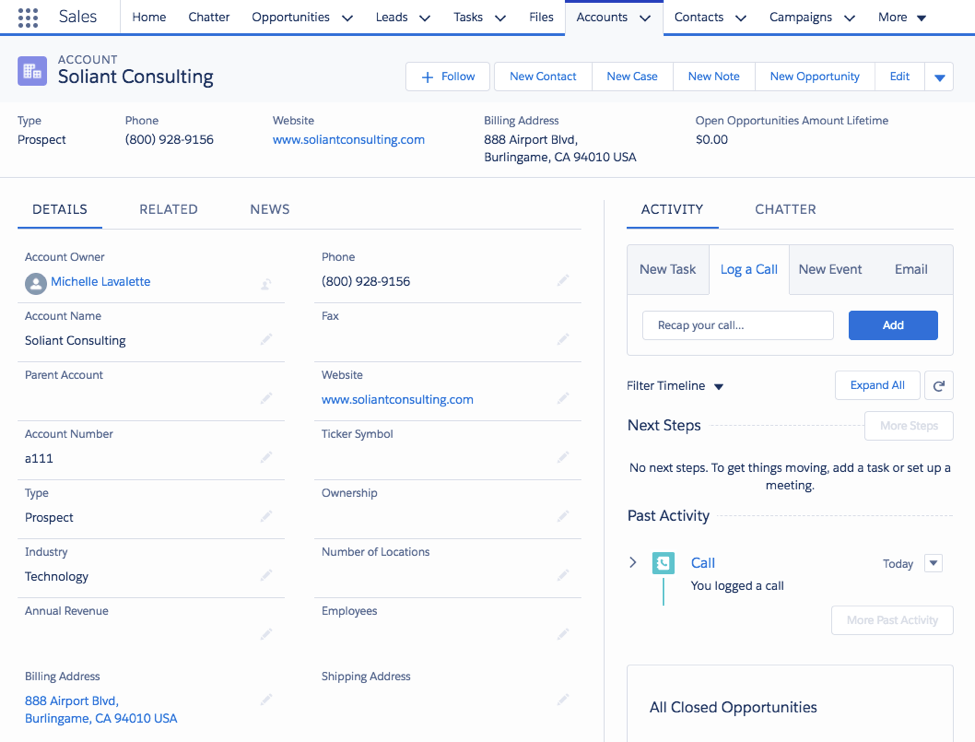Switch to the CHATTER panel tab
975x742 pixels.
(x=785, y=210)
